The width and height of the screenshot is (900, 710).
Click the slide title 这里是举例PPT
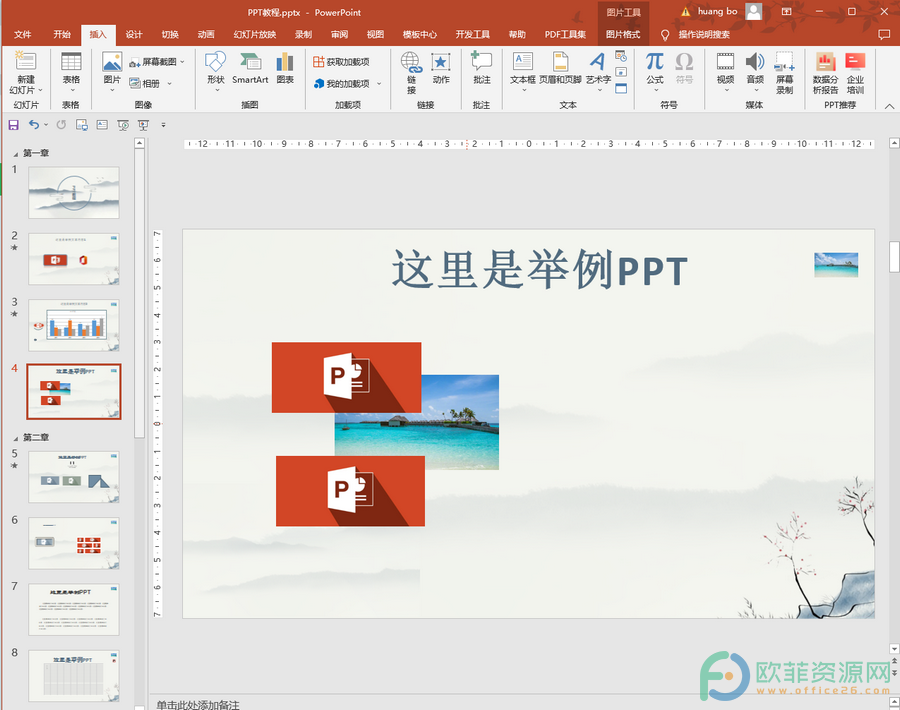coord(540,270)
